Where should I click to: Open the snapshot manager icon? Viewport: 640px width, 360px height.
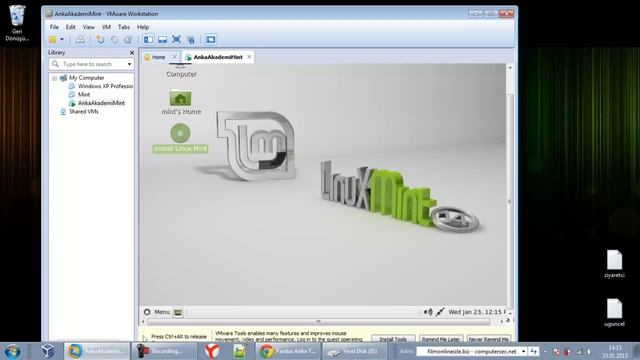[x=128, y=40]
